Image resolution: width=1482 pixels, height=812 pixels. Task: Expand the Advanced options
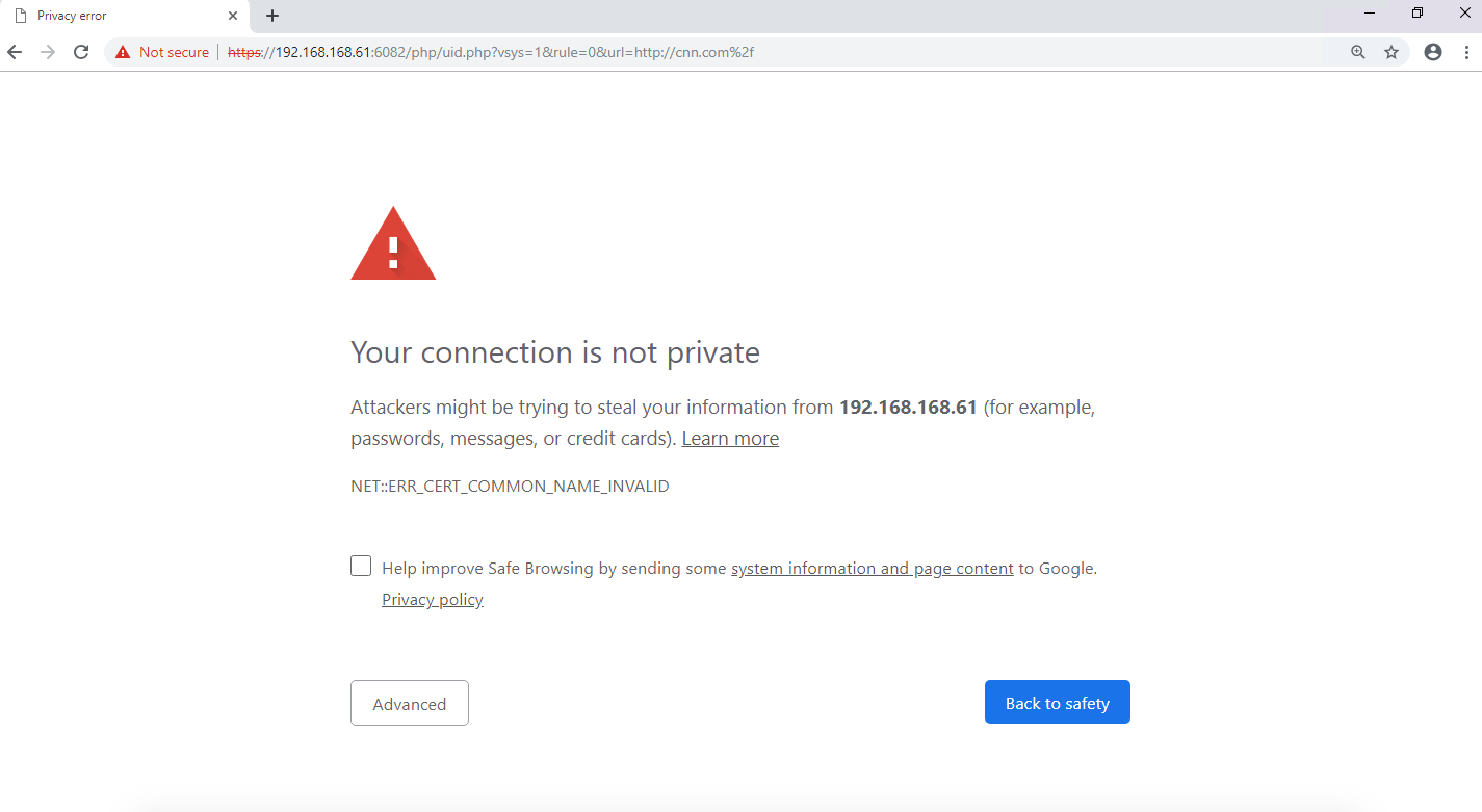(409, 703)
